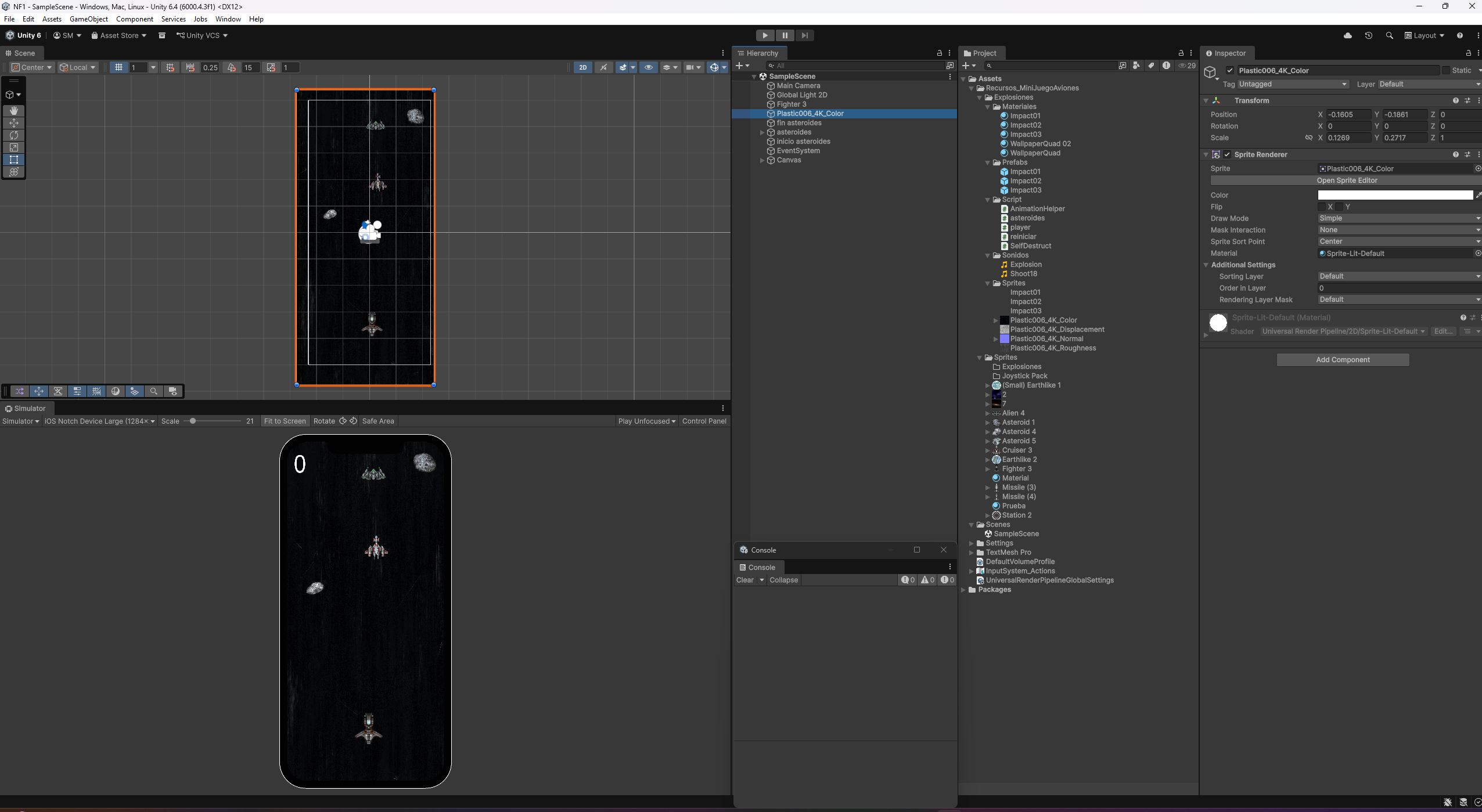Image resolution: width=1482 pixels, height=812 pixels.
Task: Open the Draw Mode dropdown
Action: click(1399, 218)
